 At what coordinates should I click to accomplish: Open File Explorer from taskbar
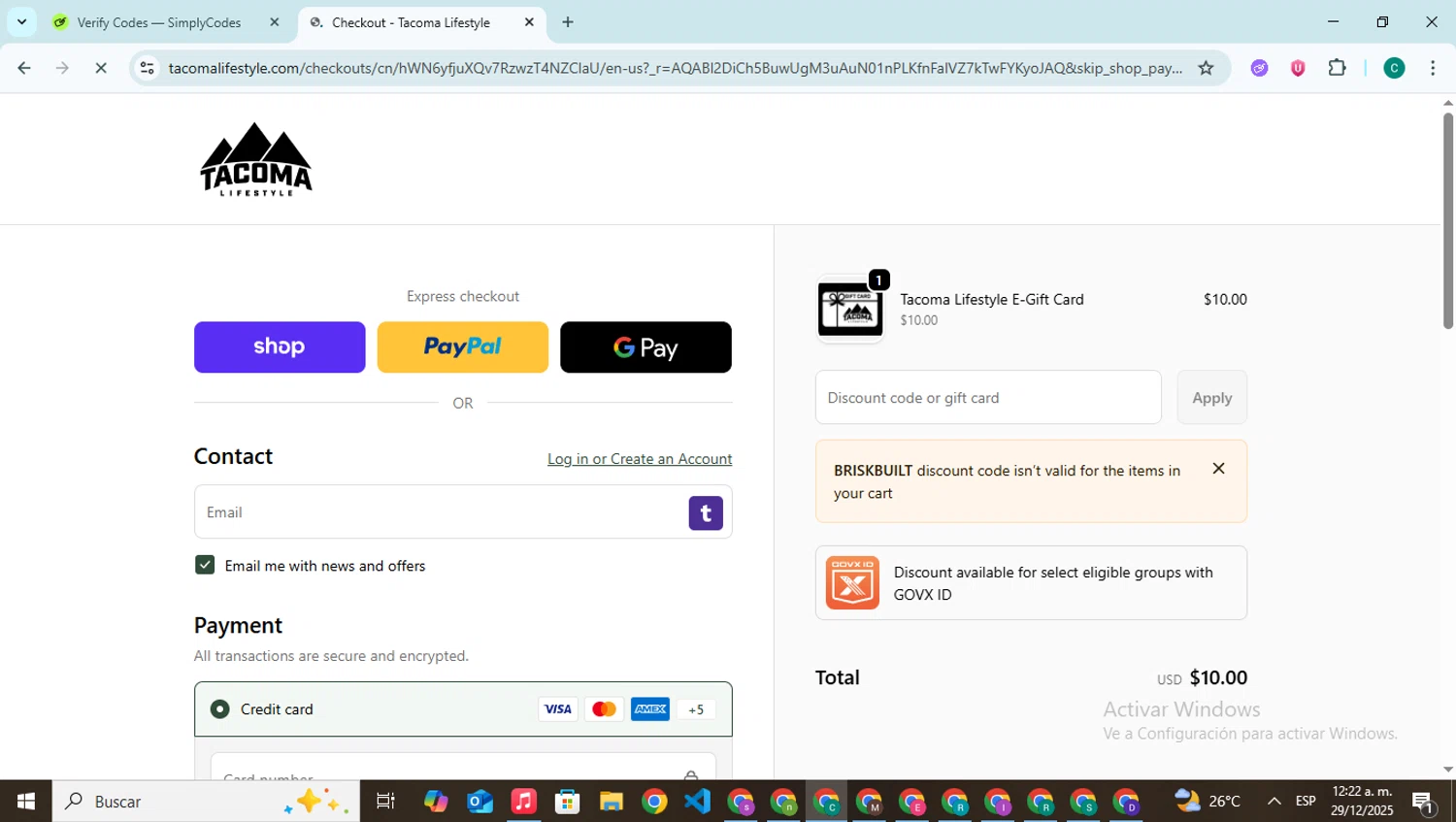611,802
